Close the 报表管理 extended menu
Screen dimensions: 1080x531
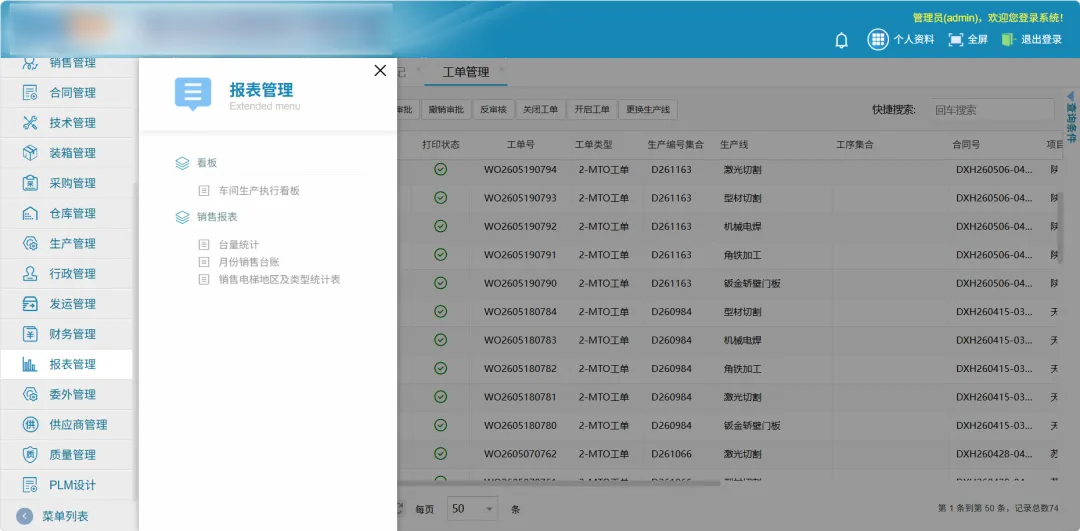point(380,70)
